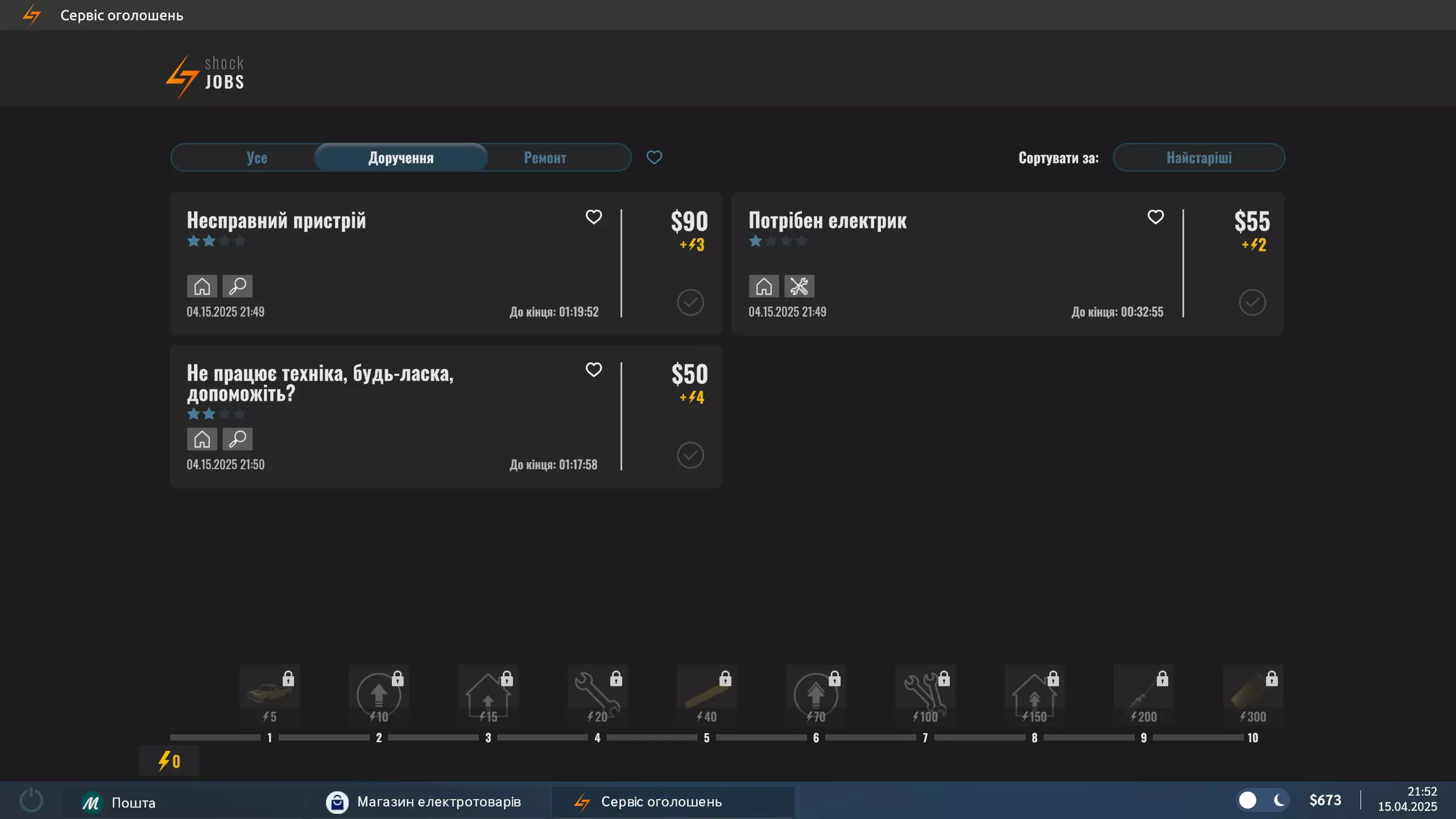Screen dimensions: 1456x819
Task: Click the crossed tools icon on 'Потрібен електрик'
Action: 799,286
